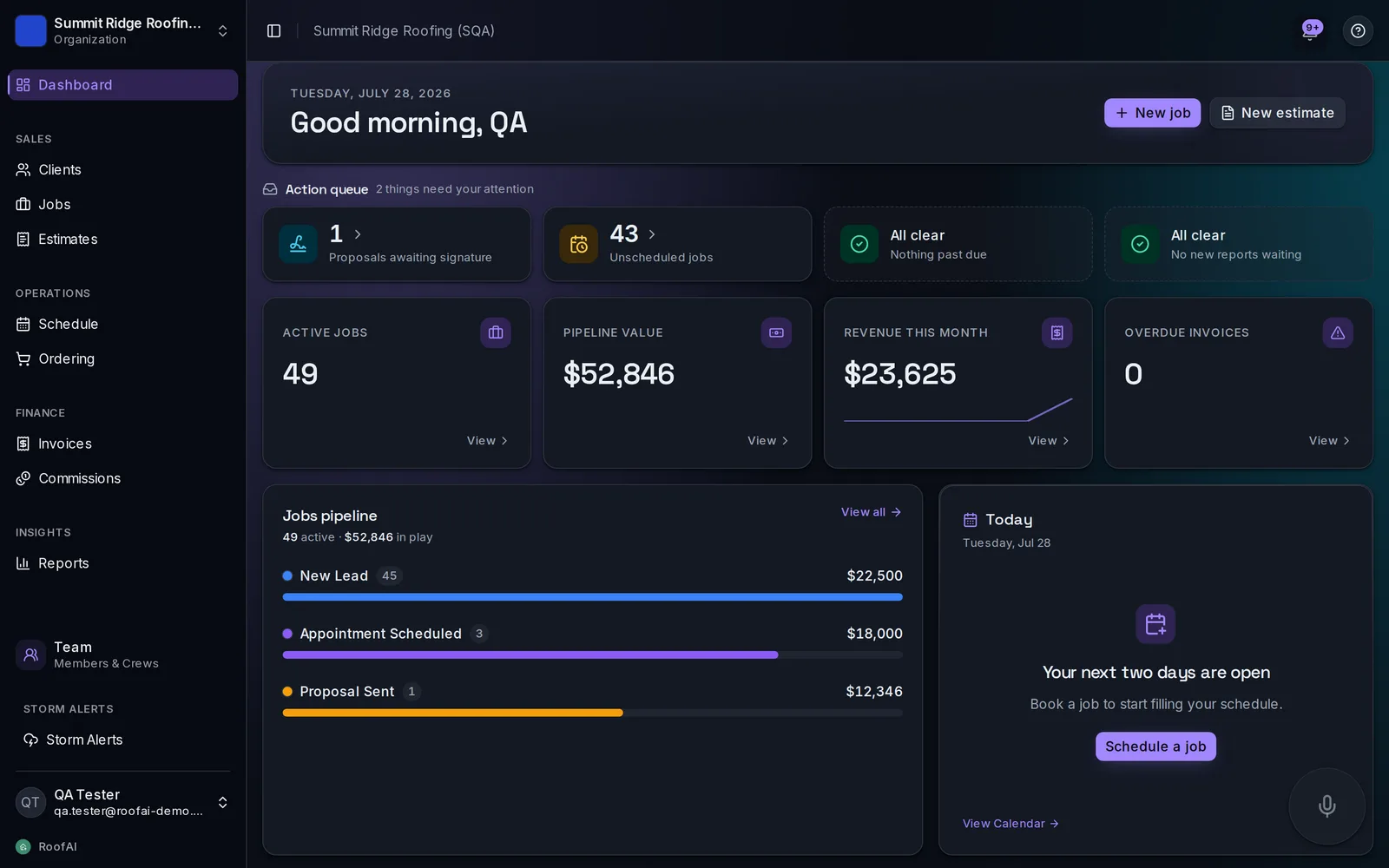Screen dimensions: 1389x868
Task: Click the QT user avatar
Action: tap(30, 802)
